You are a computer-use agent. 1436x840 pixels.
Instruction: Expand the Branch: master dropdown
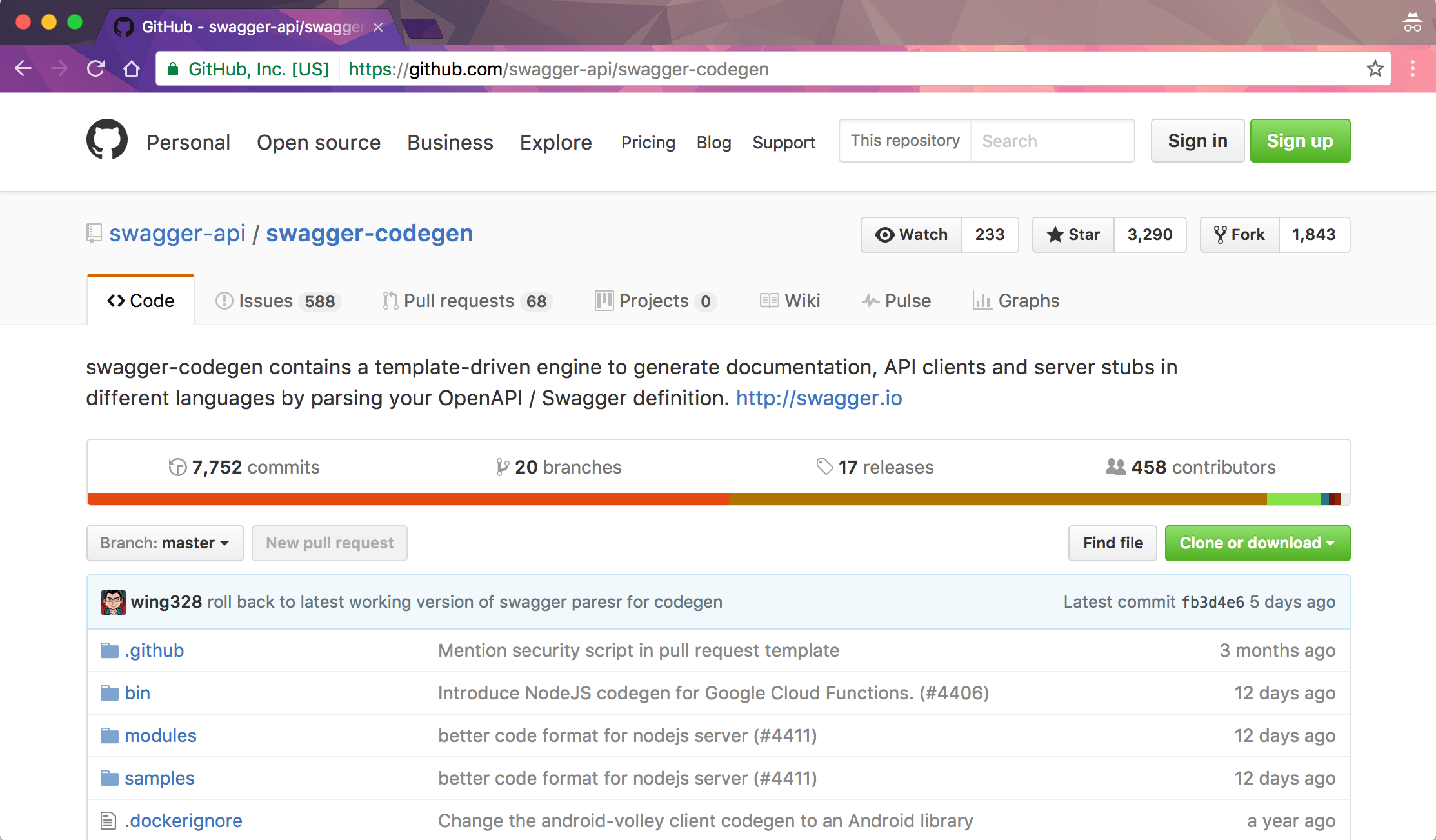[165, 543]
